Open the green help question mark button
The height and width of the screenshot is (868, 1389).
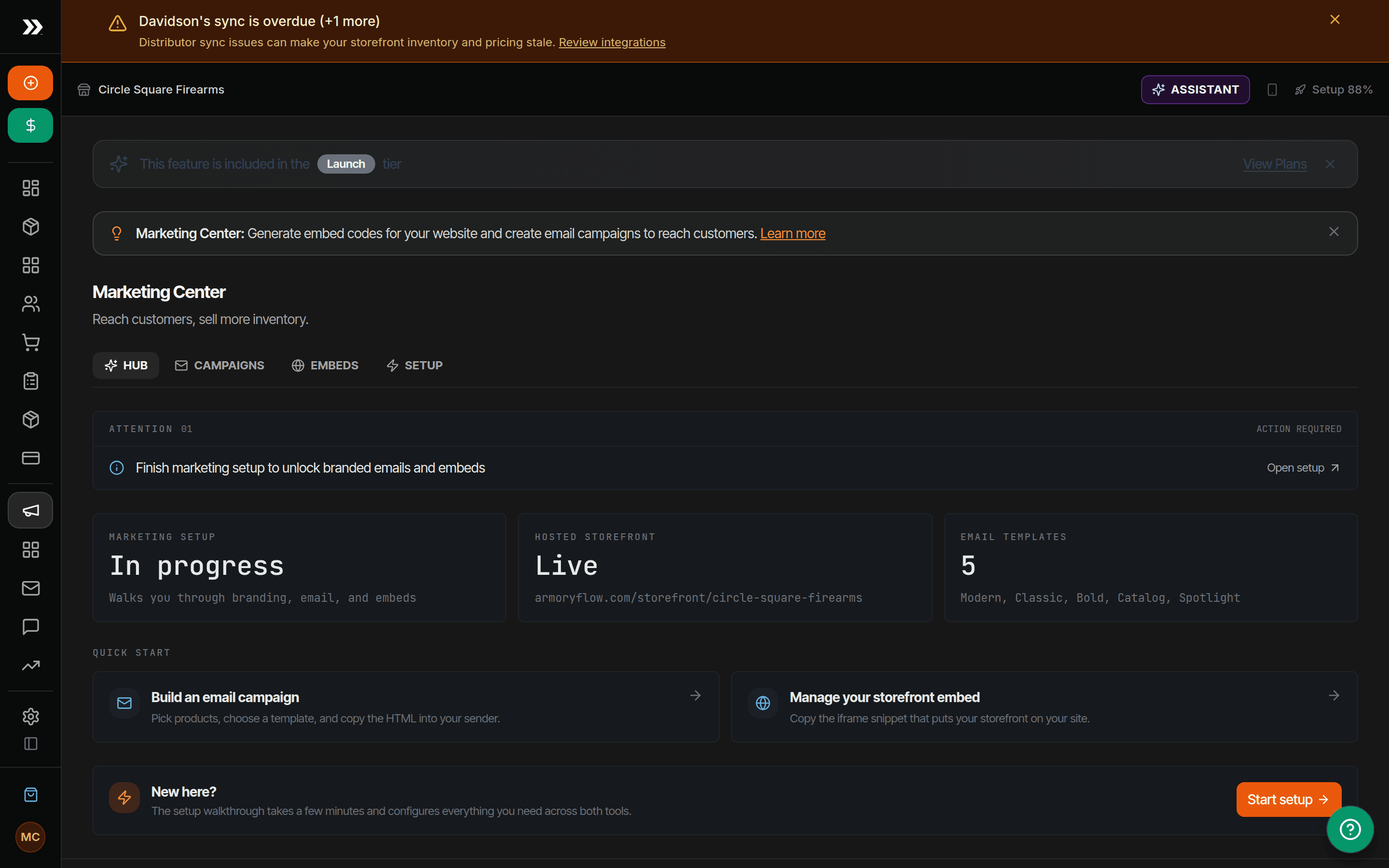tap(1350, 829)
